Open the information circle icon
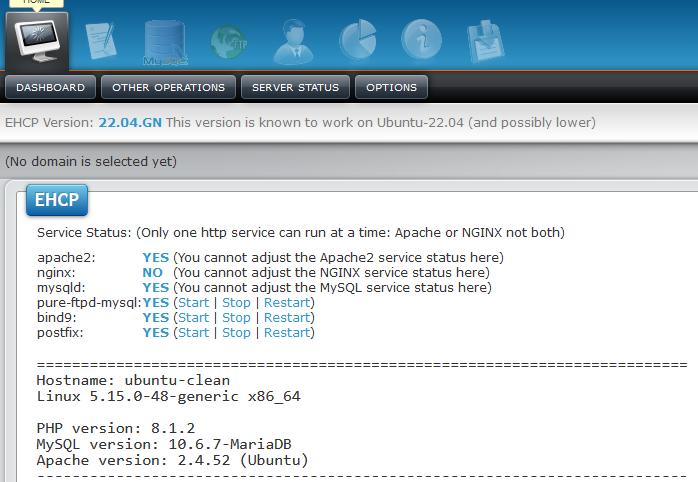Image resolution: width=698 pixels, height=482 pixels. (x=421, y=40)
